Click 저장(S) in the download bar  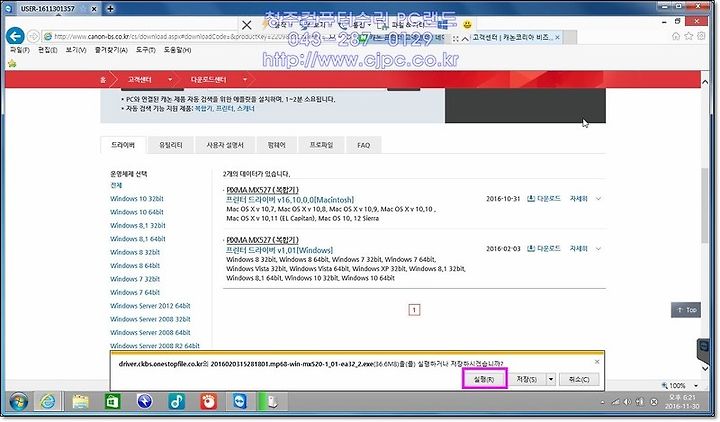click(526, 379)
